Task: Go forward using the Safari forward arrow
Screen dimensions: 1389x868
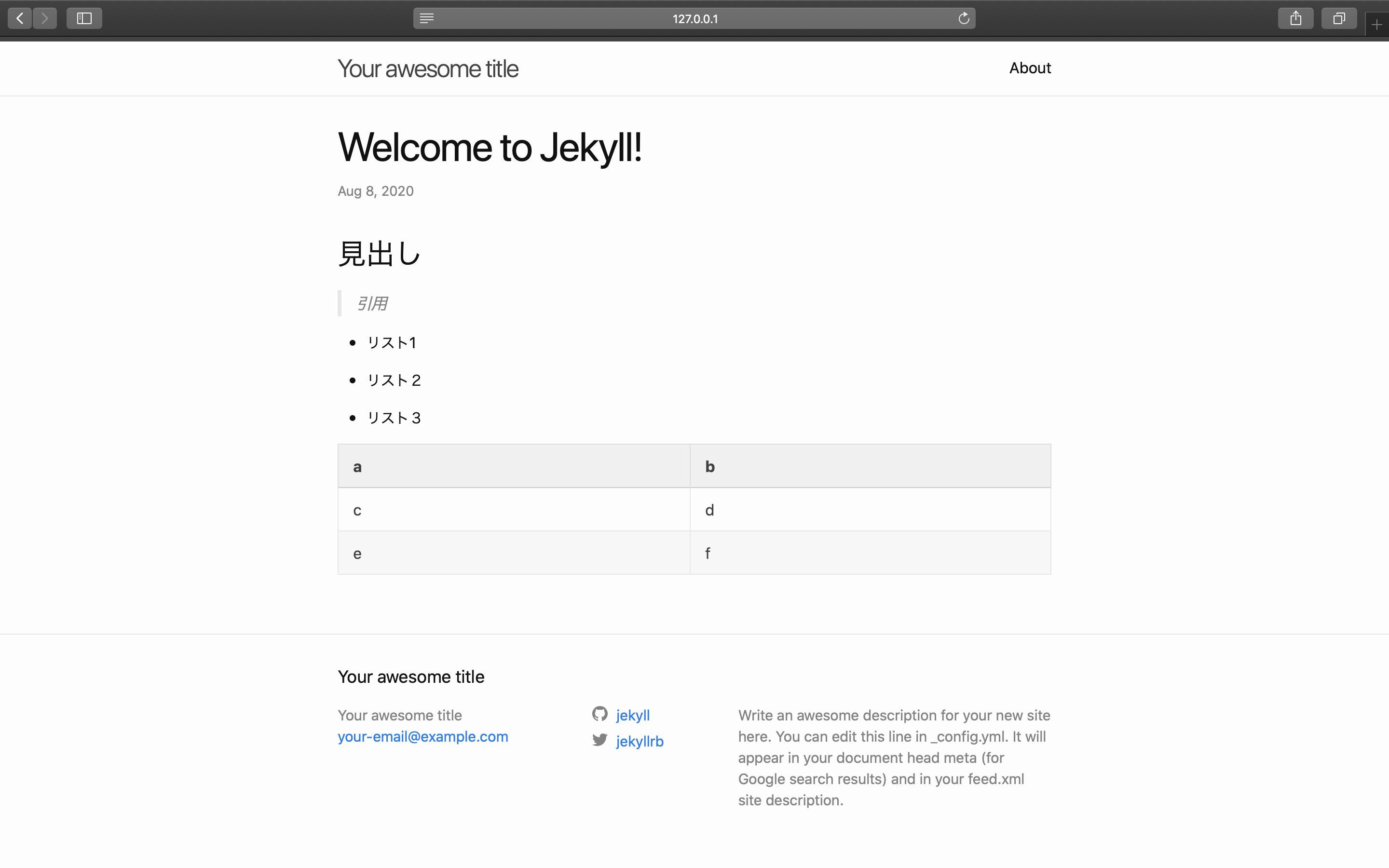Action: tap(45, 18)
